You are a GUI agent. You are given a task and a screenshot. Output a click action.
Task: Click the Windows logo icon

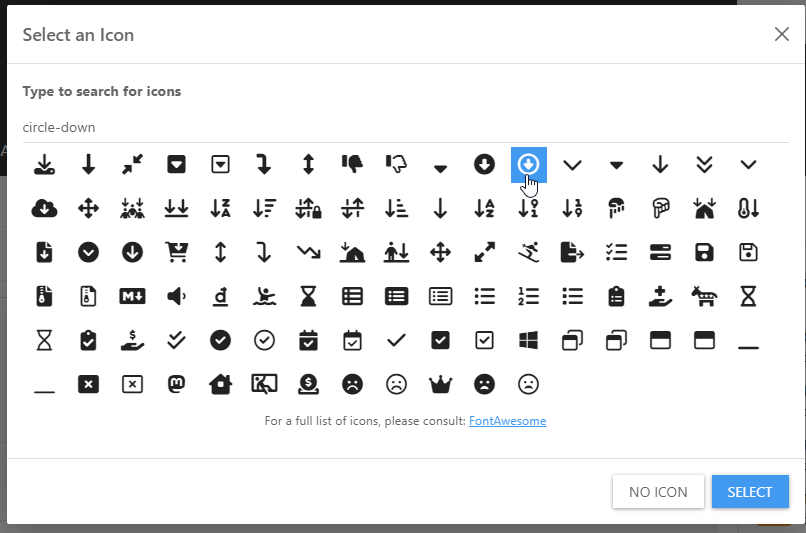529,340
